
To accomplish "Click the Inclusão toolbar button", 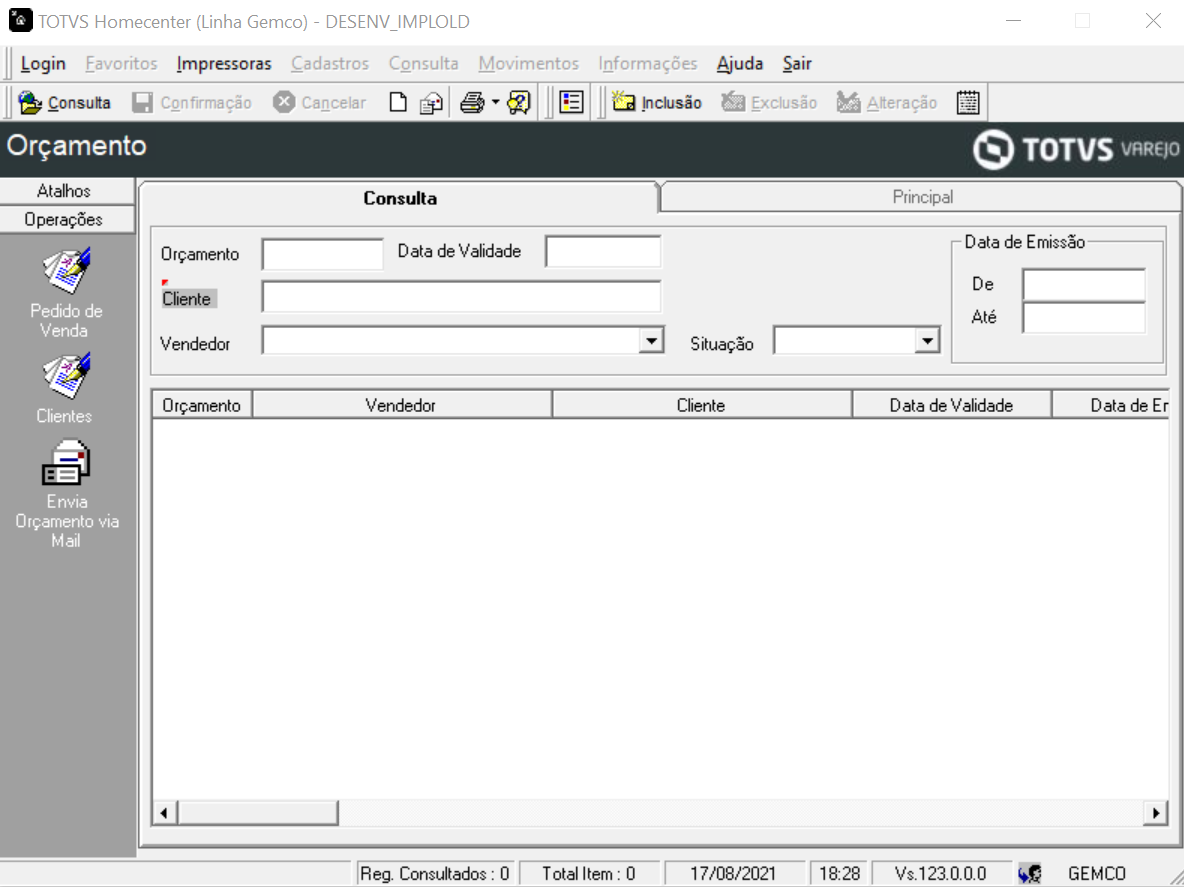I will coord(656,103).
